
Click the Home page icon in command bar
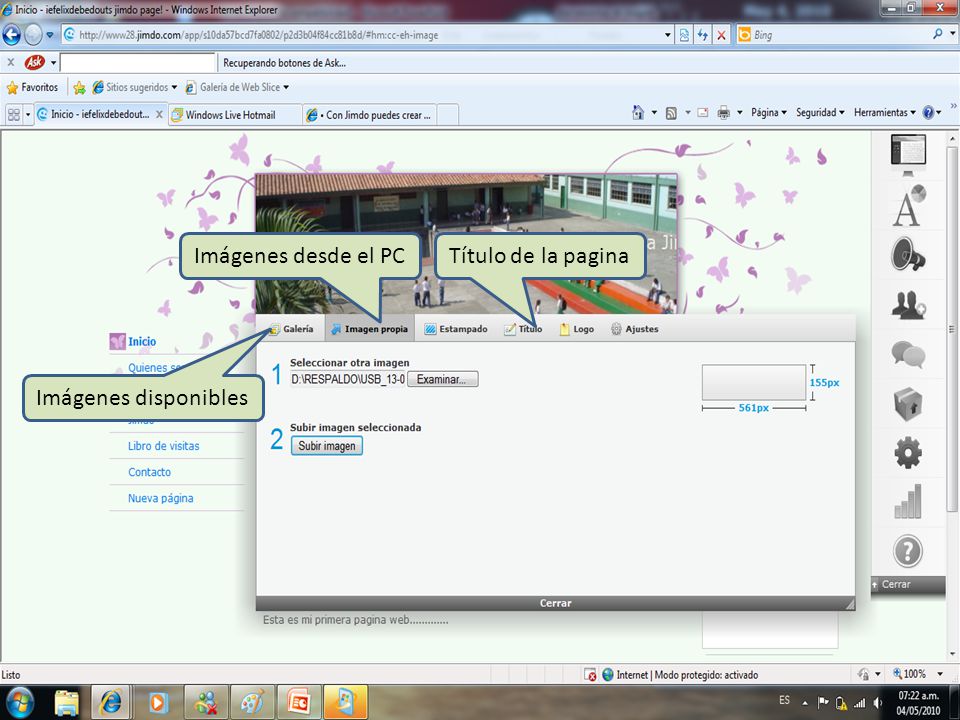point(638,113)
